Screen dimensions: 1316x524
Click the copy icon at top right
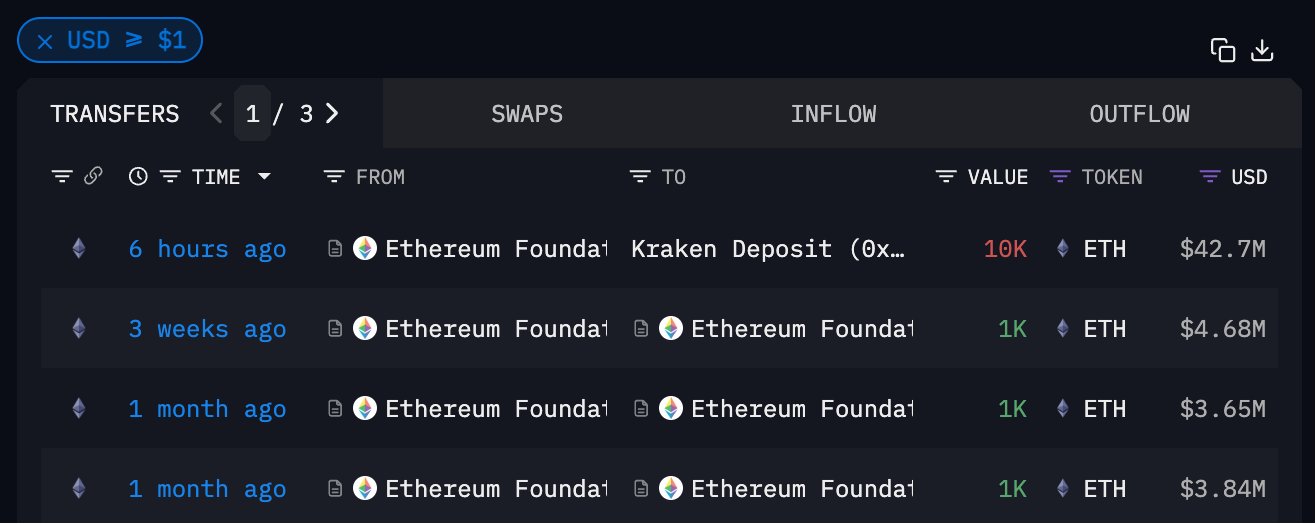1222,50
